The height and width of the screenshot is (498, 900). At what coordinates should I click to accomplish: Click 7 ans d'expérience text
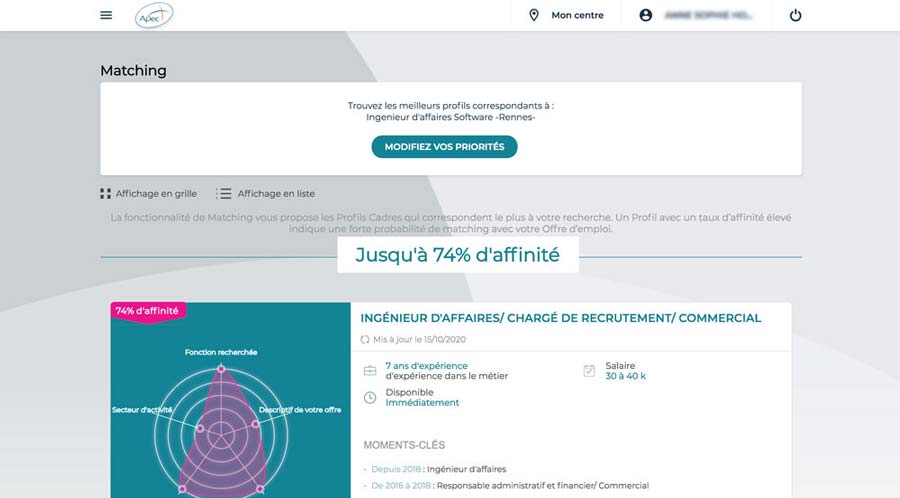tap(426, 365)
